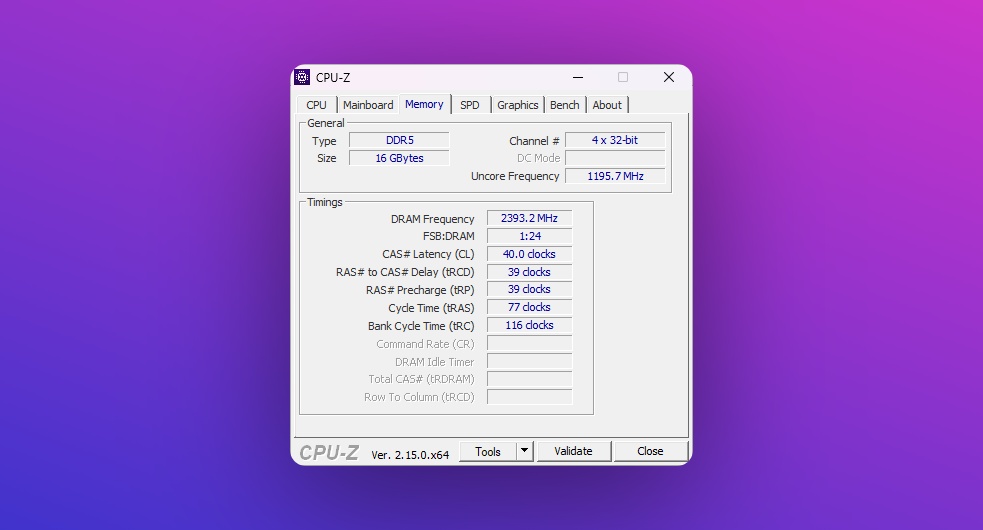
Task: Select the Channel # value field
Action: coord(615,141)
